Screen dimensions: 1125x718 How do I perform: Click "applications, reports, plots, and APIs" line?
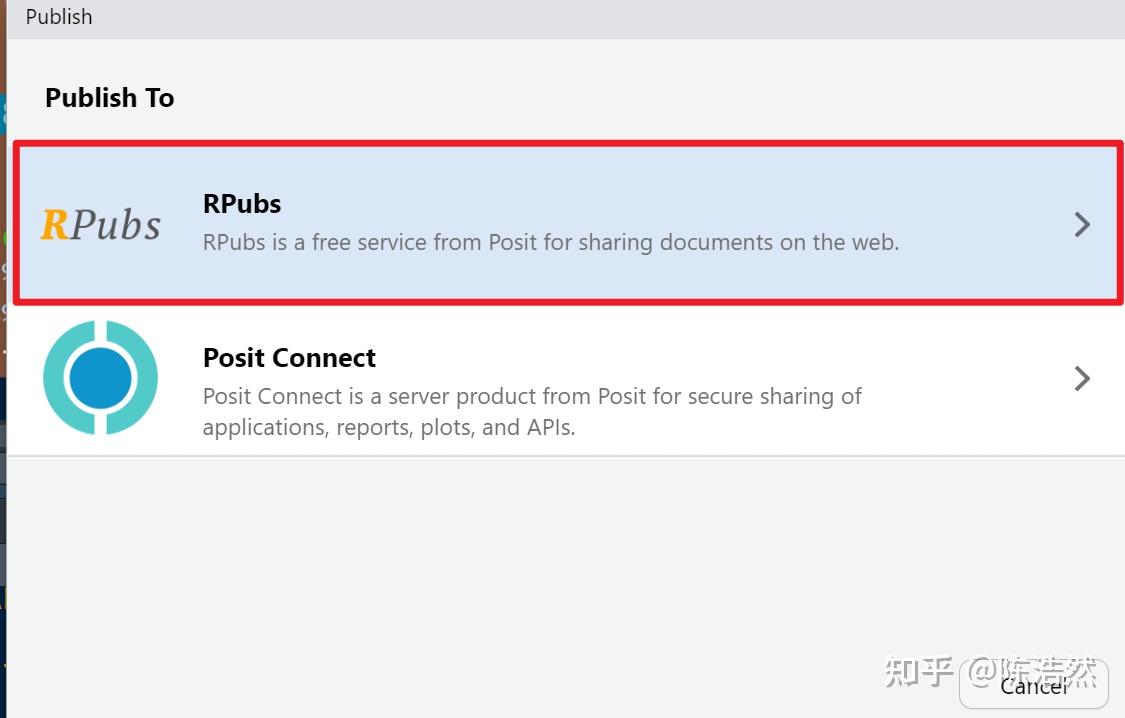coord(388,428)
